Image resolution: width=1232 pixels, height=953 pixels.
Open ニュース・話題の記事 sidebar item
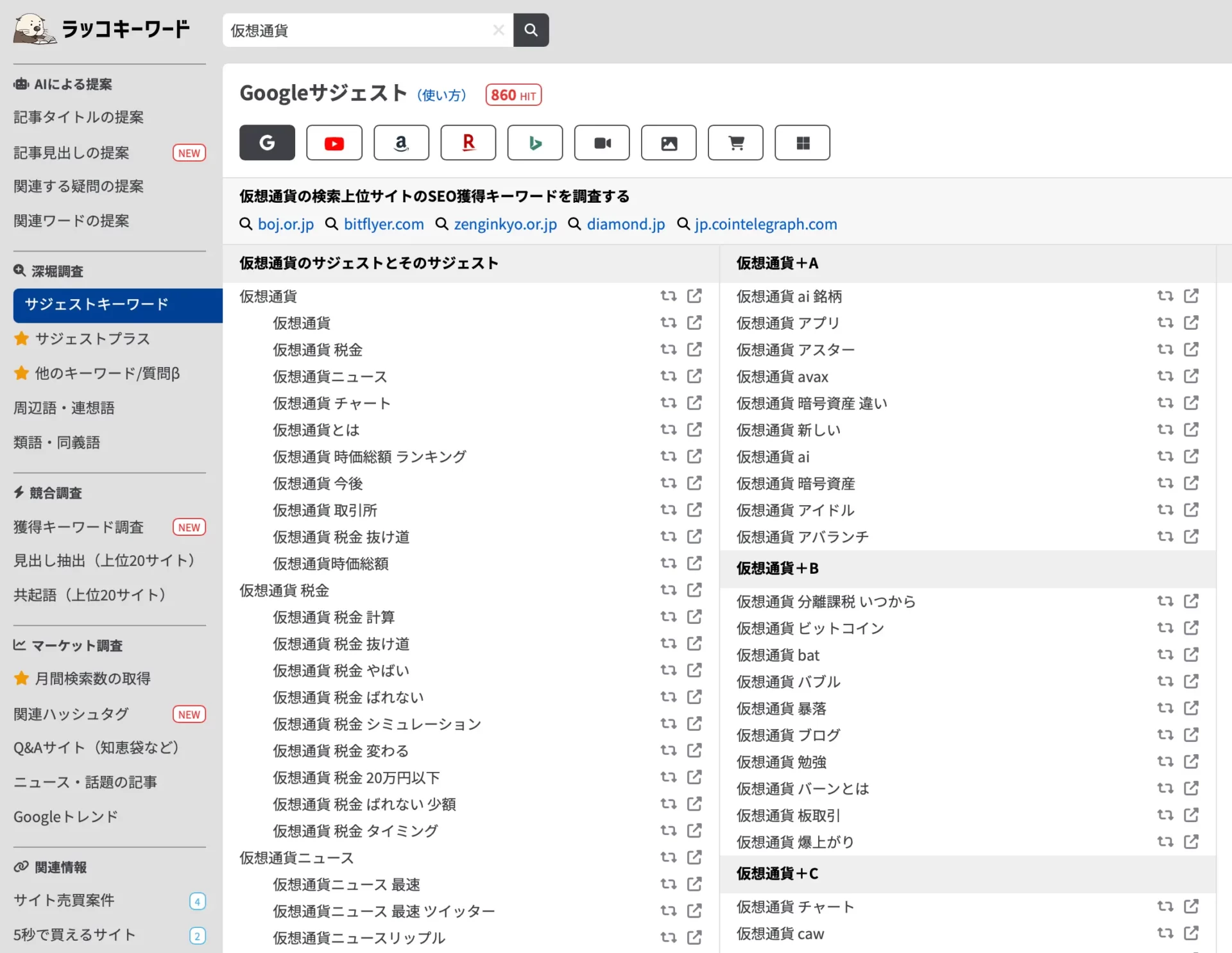coord(85,783)
